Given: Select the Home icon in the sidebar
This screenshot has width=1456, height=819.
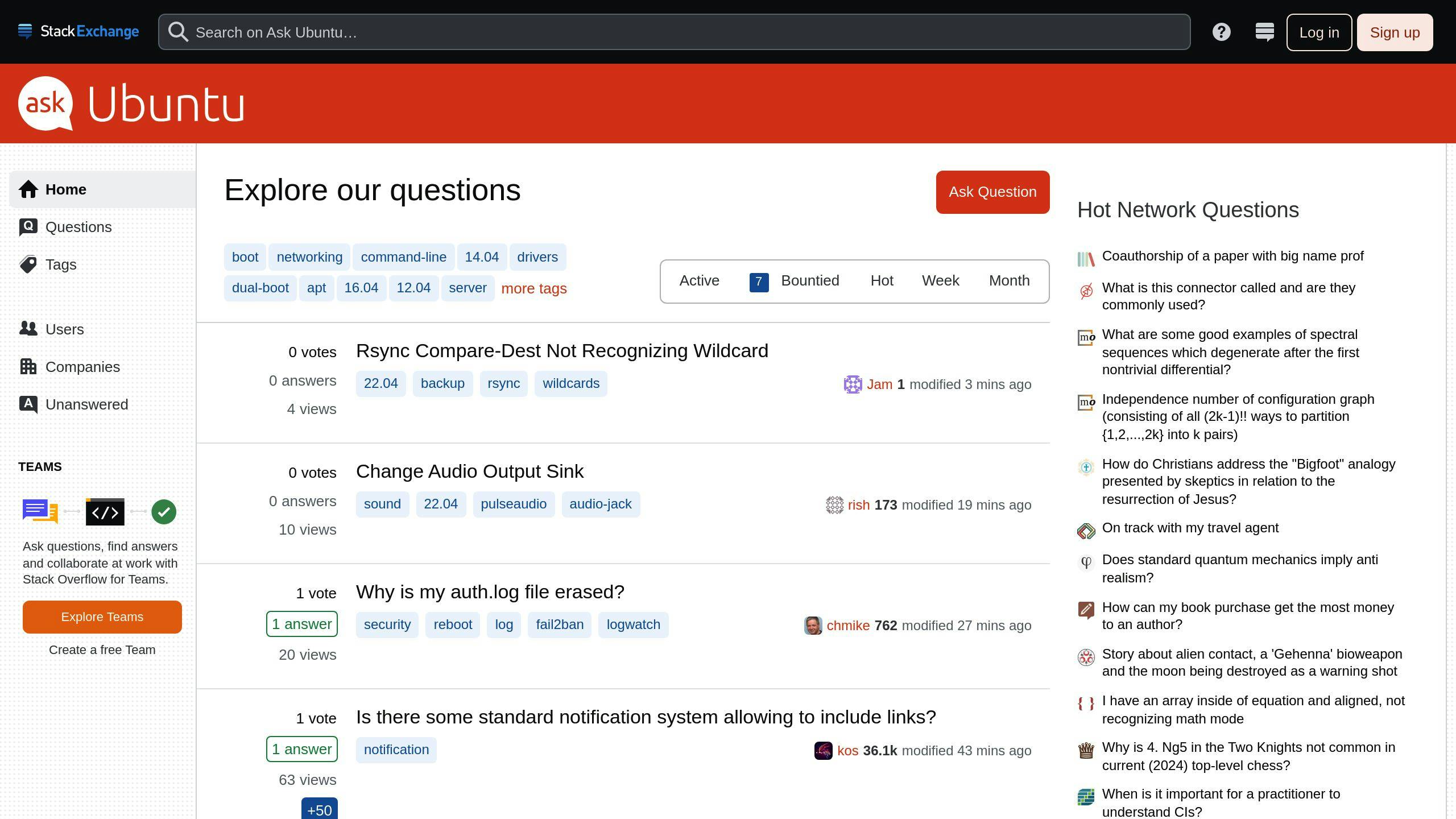Looking at the screenshot, I should pyautogui.click(x=28, y=189).
